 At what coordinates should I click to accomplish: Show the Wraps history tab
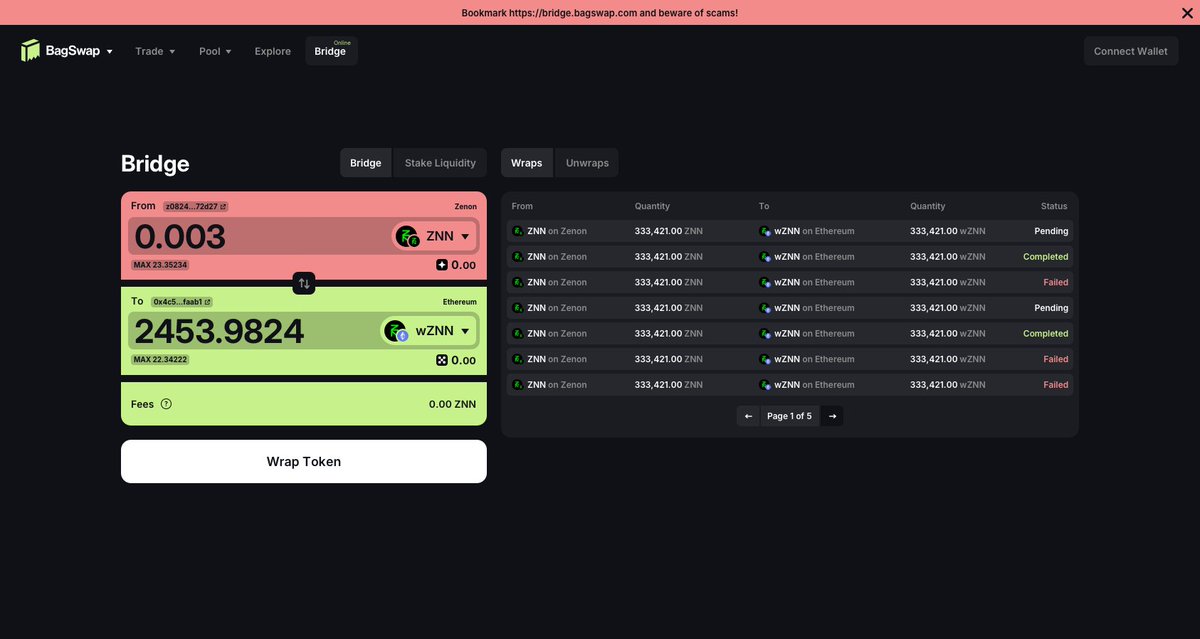coord(527,163)
